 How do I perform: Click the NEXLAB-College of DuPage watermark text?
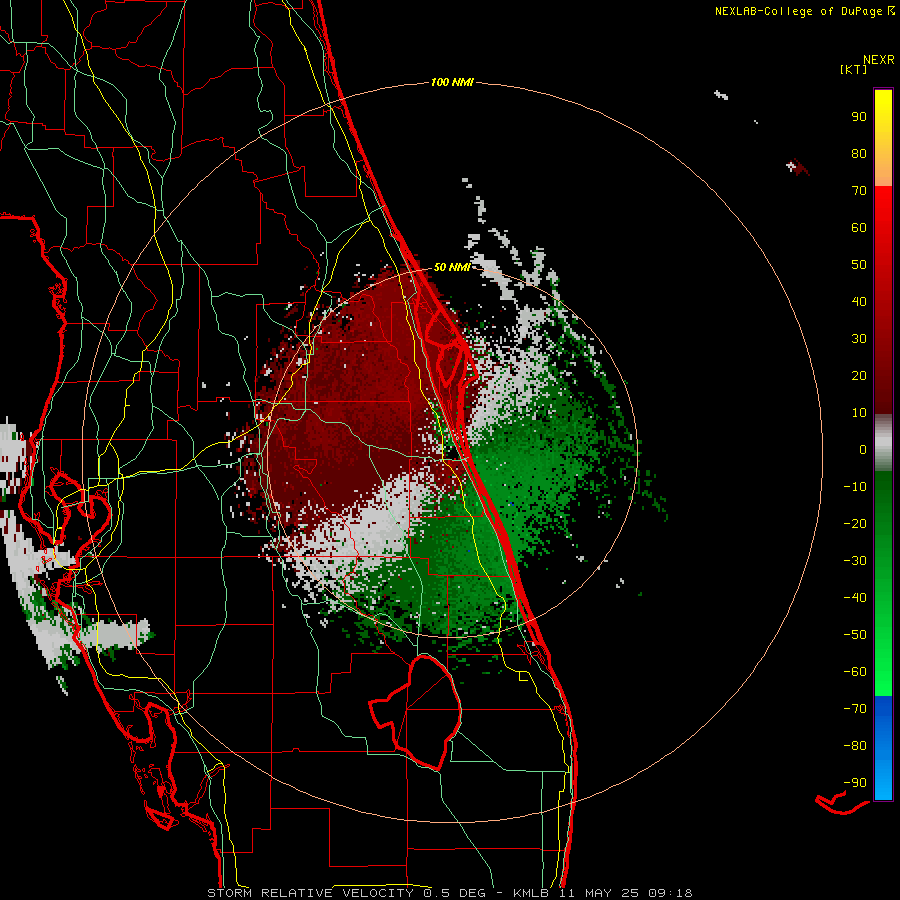pyautogui.click(x=805, y=11)
